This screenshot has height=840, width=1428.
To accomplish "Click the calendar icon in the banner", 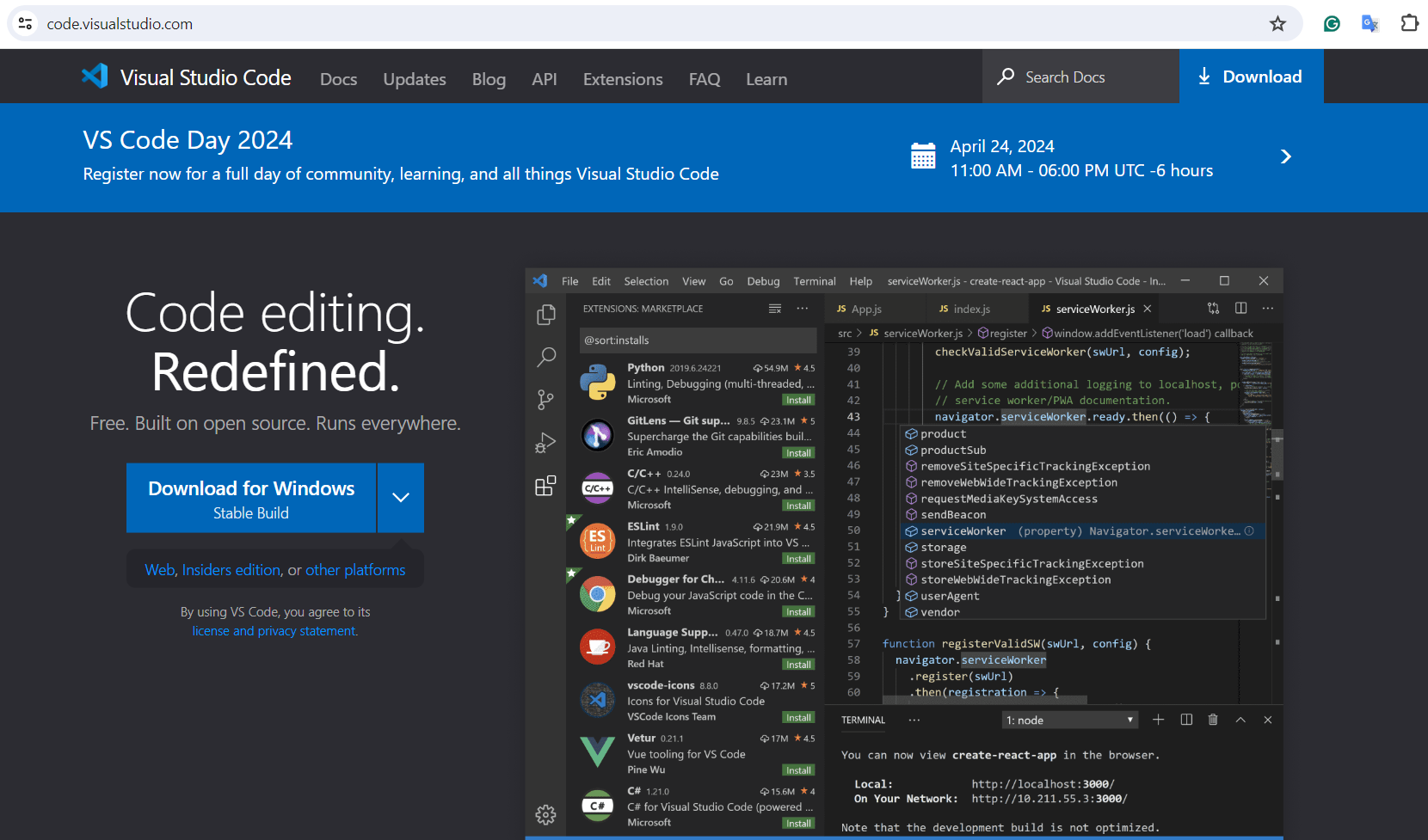I will coord(923,156).
